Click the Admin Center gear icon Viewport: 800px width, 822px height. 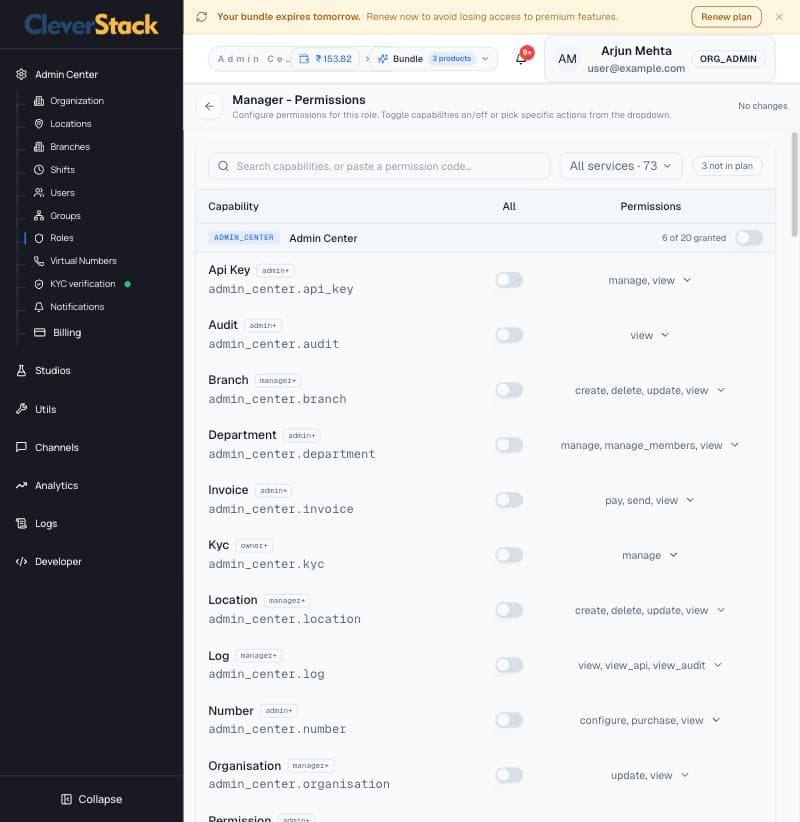[x=21, y=74]
